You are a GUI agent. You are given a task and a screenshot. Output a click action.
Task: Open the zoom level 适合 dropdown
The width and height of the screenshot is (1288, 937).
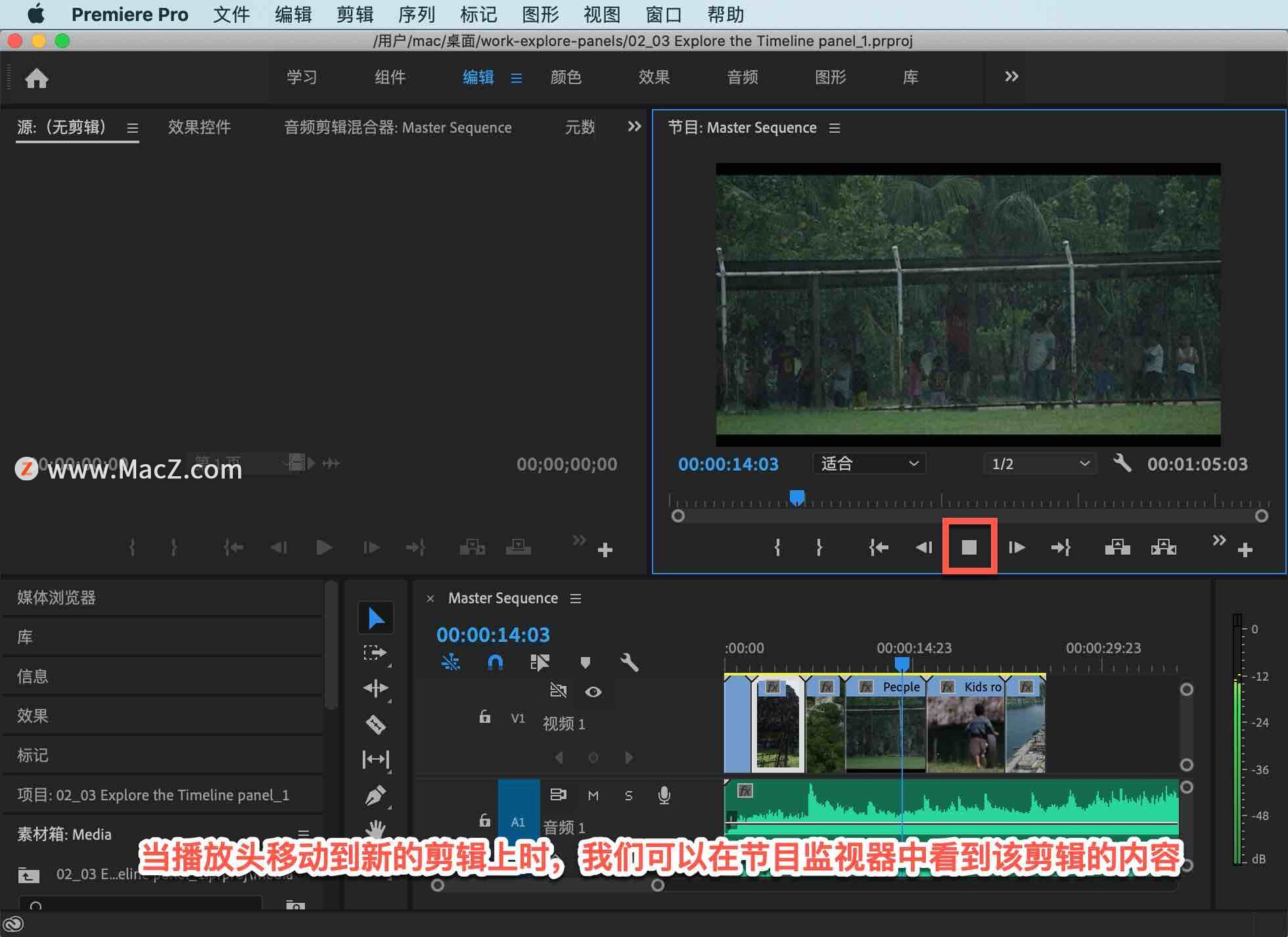tap(869, 463)
